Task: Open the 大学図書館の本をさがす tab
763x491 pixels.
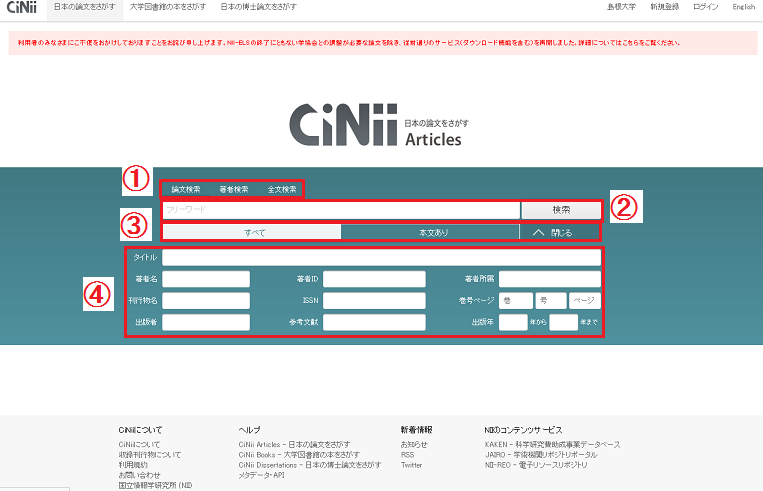Action: (168, 7)
